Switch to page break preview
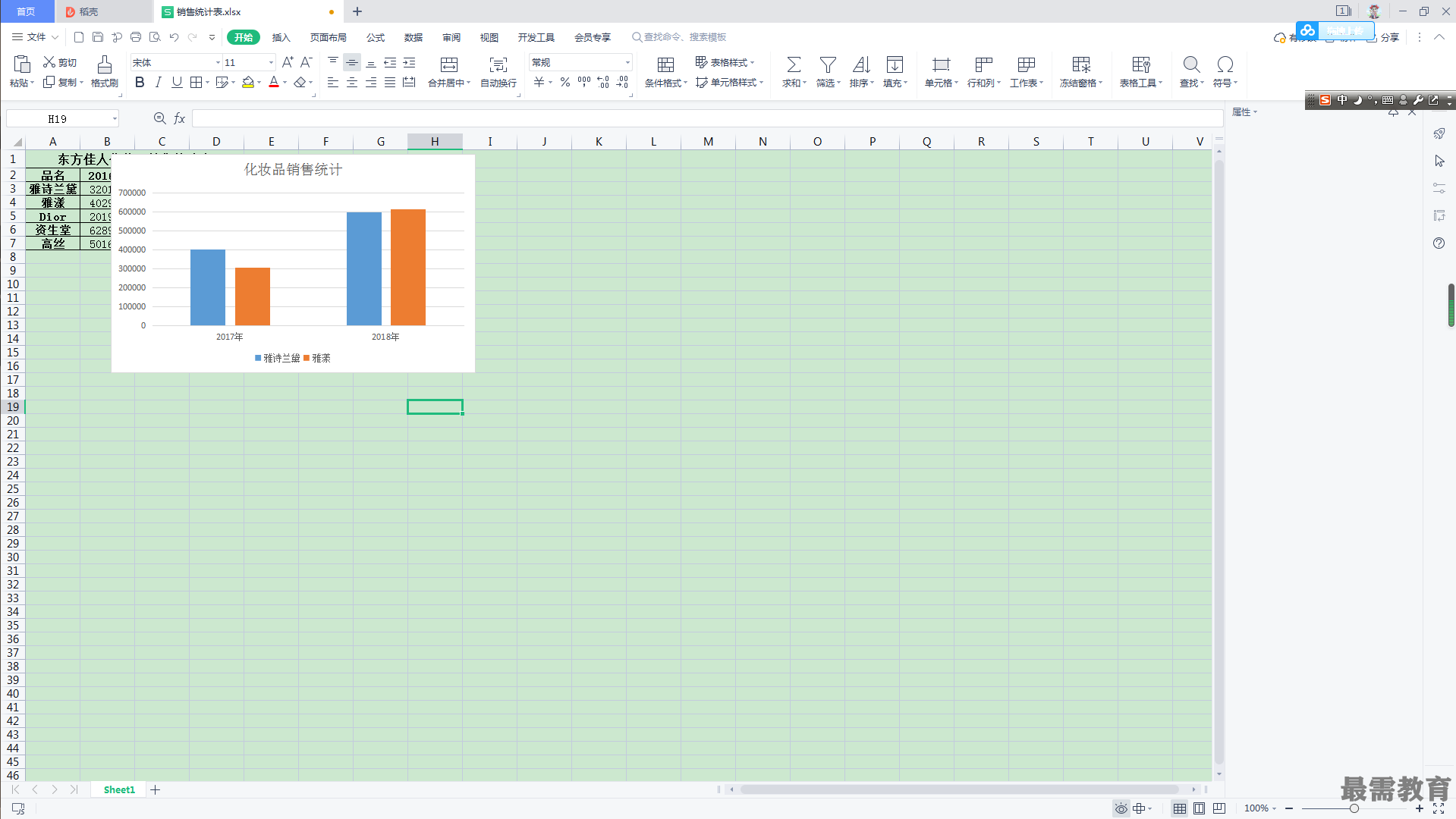This screenshot has height=819, width=1456. (1219, 808)
